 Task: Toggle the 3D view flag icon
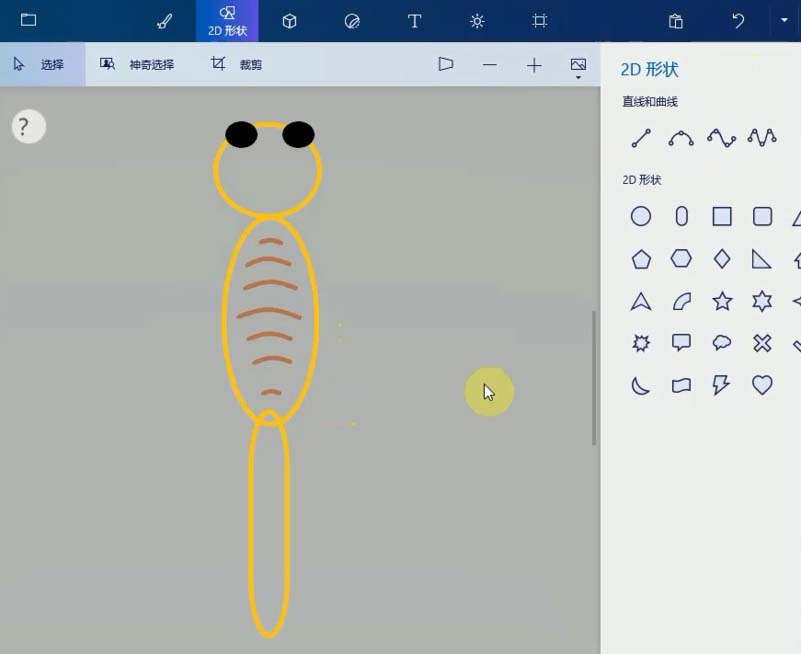point(445,64)
